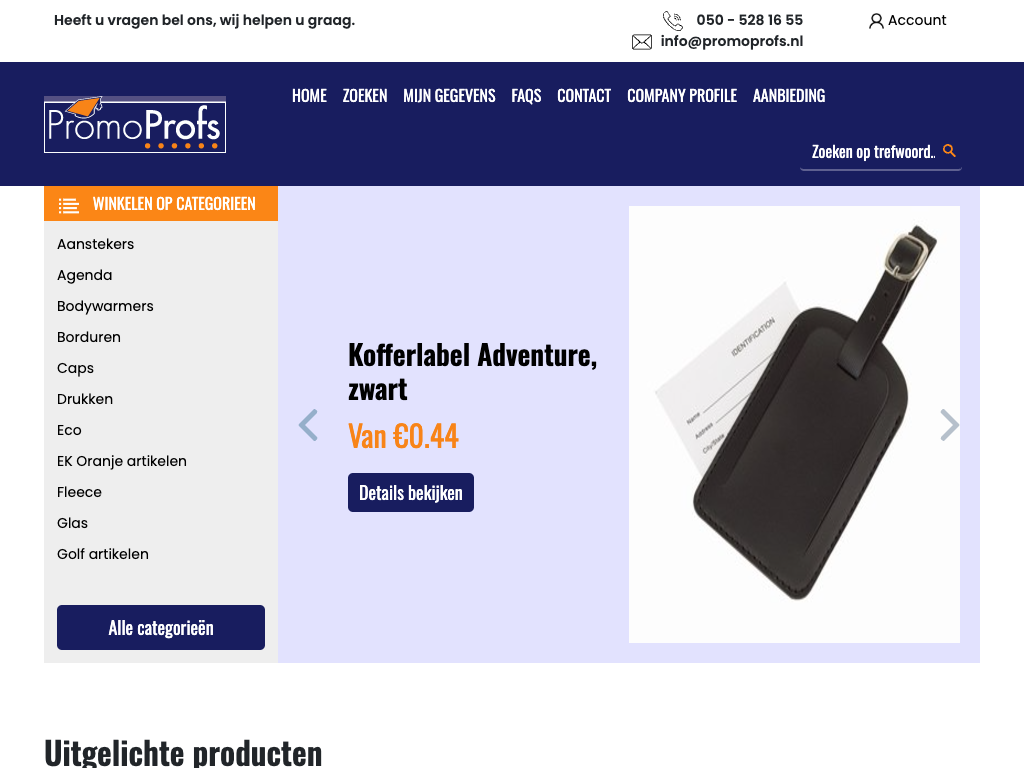Open the Company Profile menu item

682,96
